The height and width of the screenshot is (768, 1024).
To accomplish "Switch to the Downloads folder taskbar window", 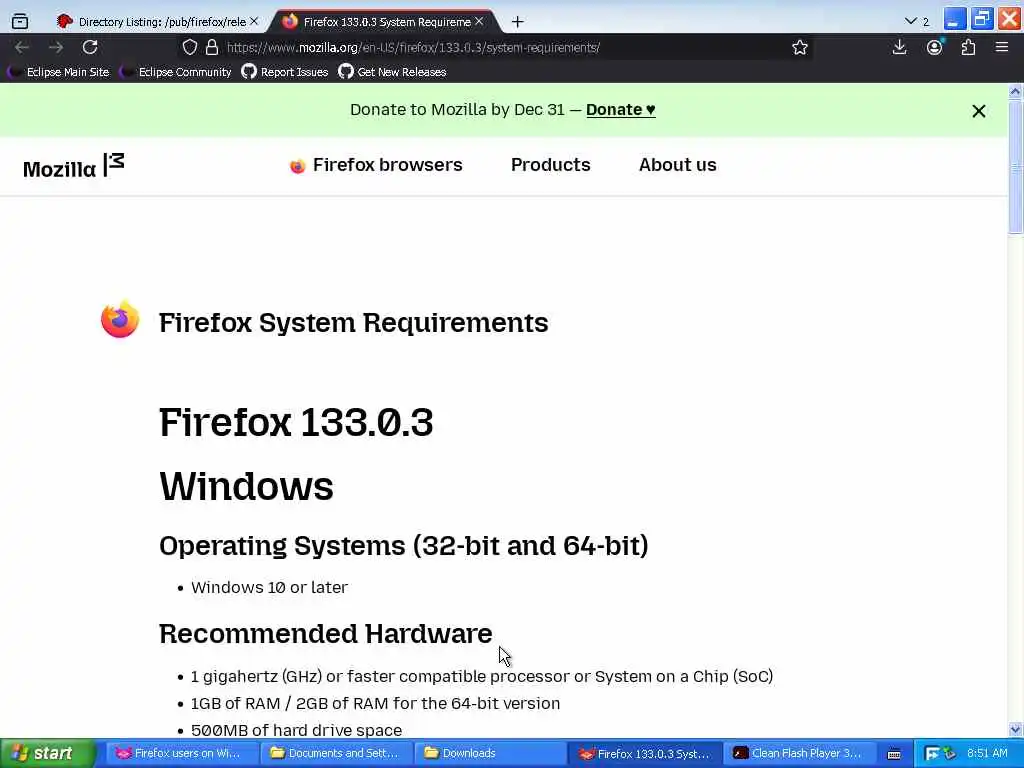I will click(x=490, y=754).
